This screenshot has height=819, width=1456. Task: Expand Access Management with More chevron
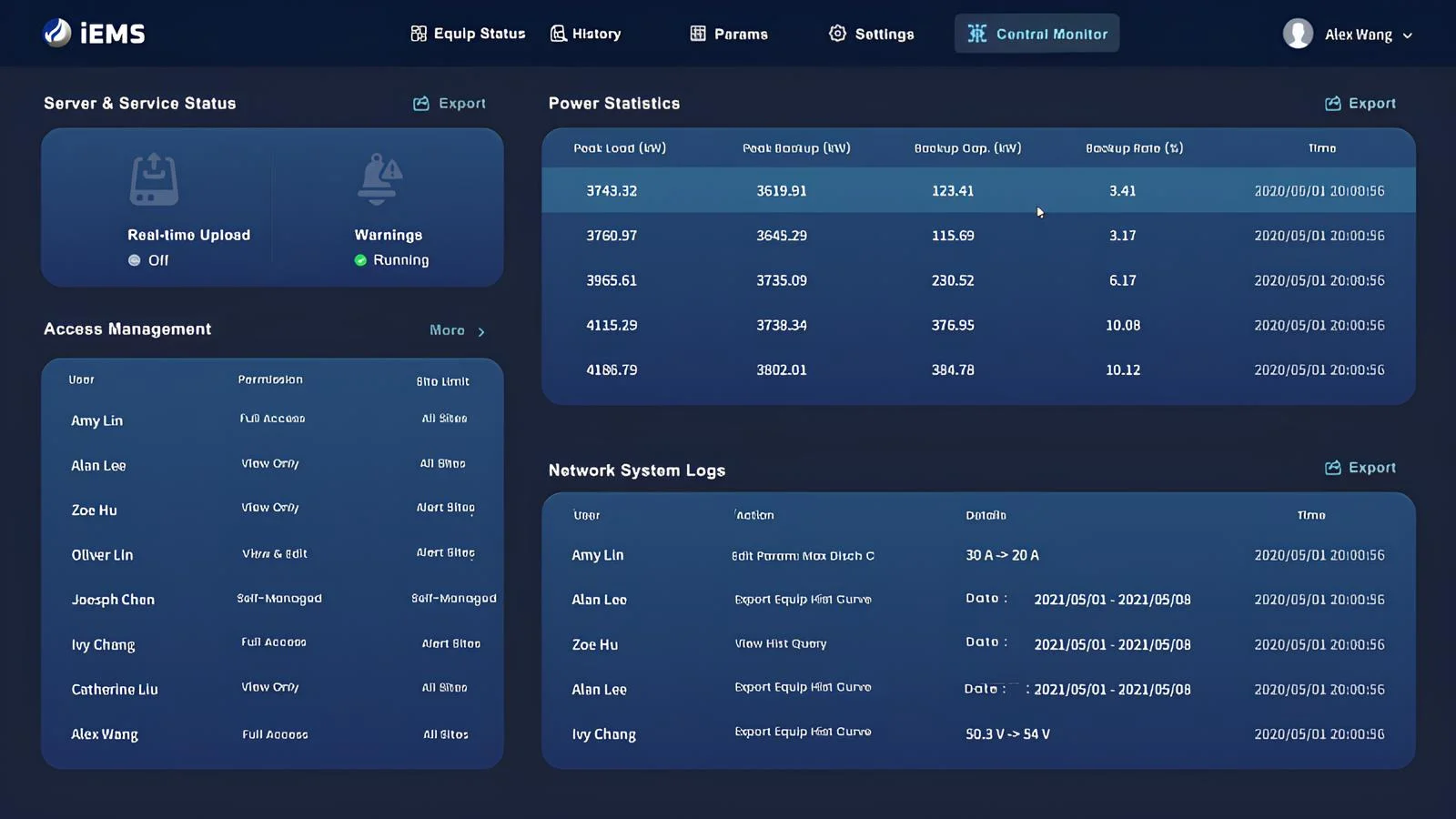[481, 331]
